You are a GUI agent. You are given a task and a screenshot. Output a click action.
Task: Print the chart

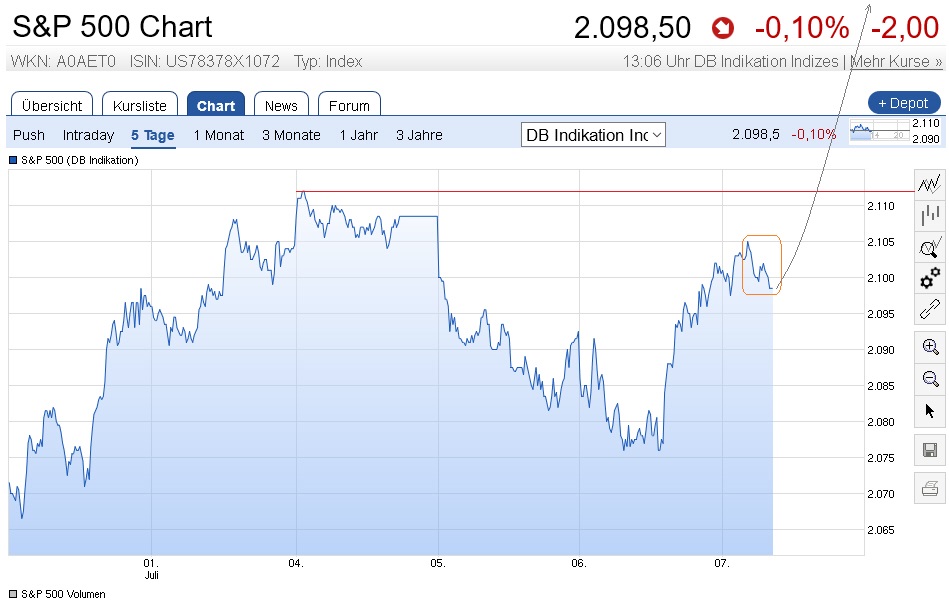coord(930,488)
